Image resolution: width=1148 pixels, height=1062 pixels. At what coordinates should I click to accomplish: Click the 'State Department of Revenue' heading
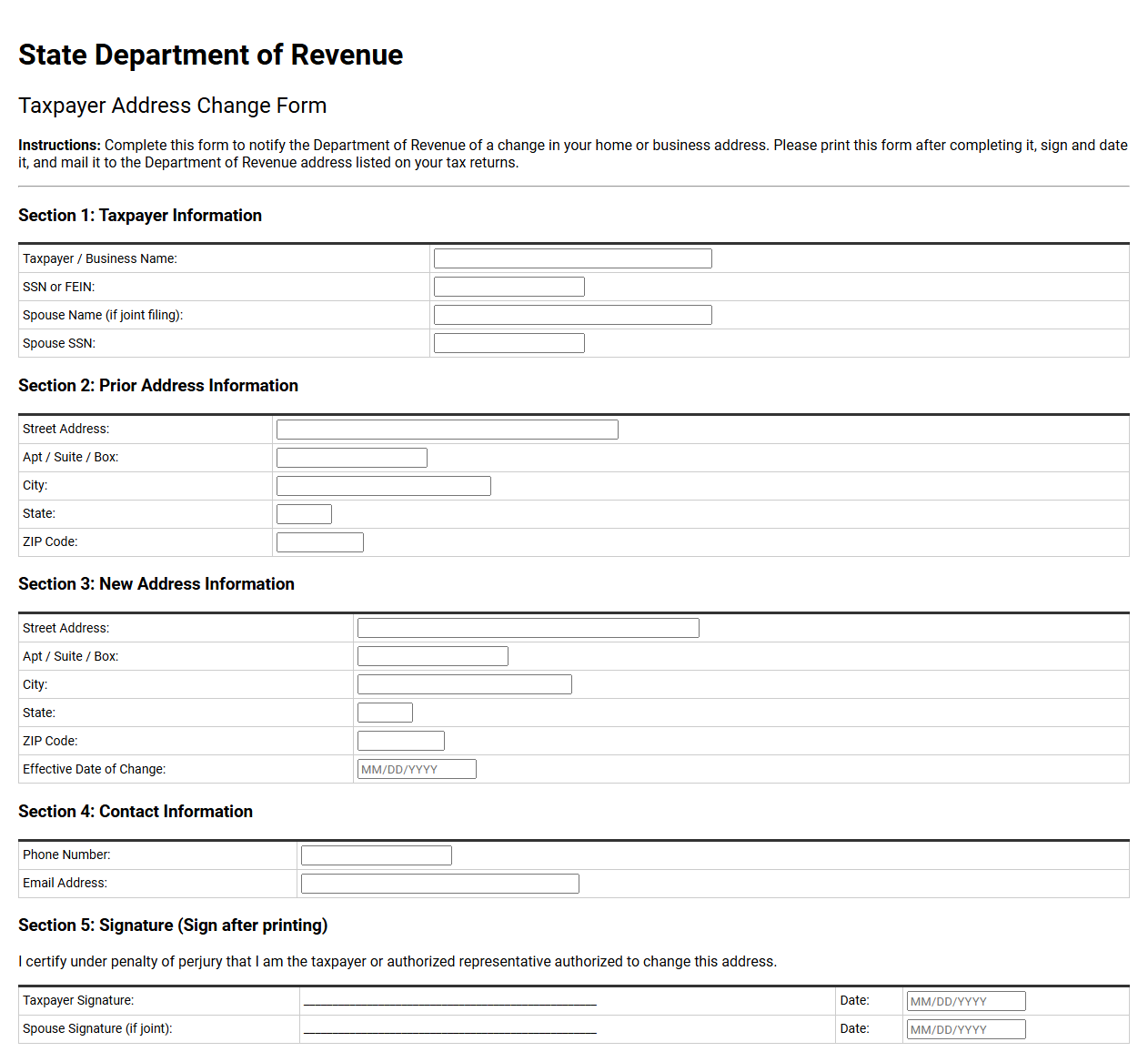click(x=211, y=55)
